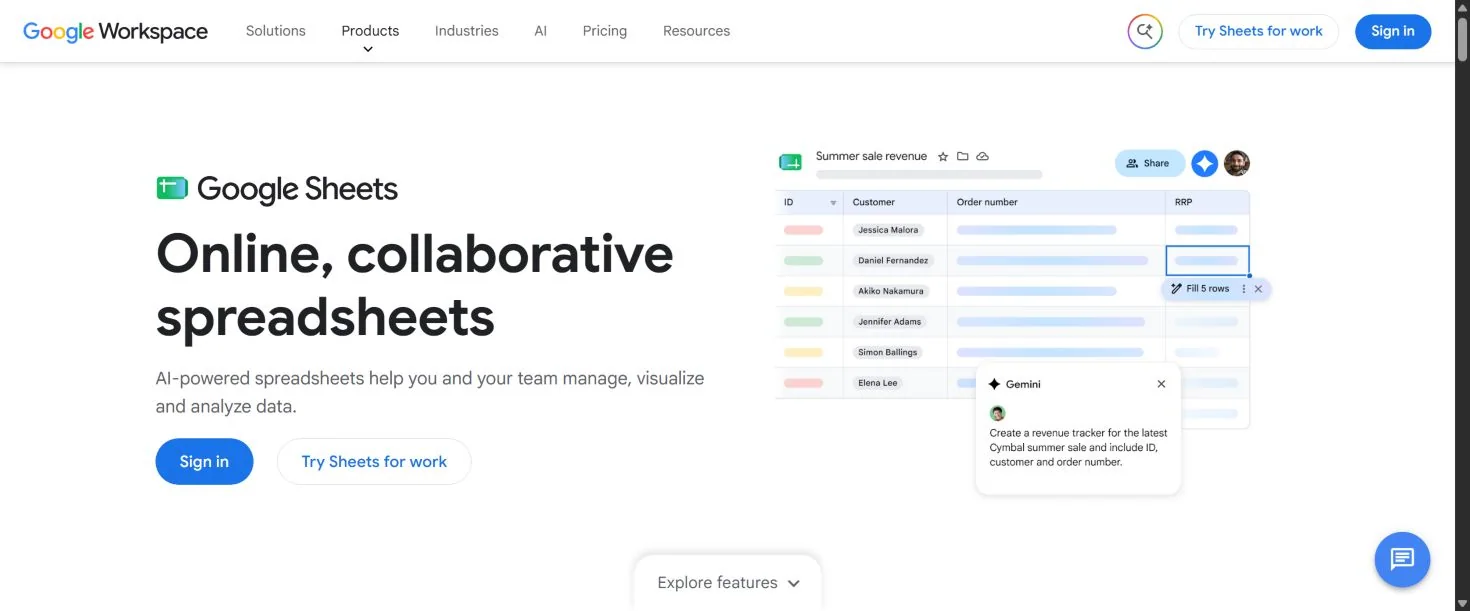Click the Sheets file icon in preview
Viewport: 1470px width, 611px height.
pos(790,162)
